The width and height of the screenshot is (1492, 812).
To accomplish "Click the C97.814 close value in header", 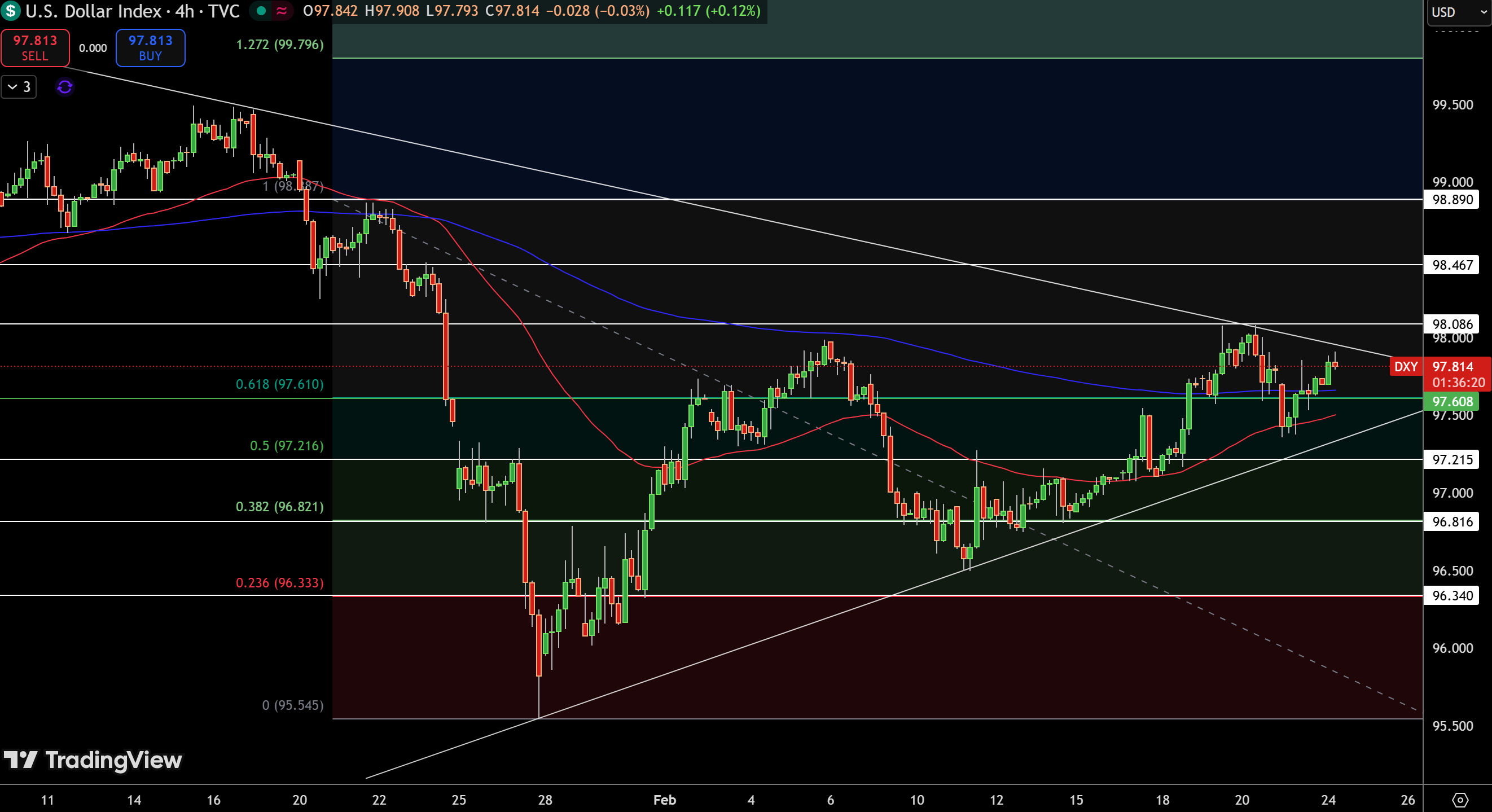I will [x=512, y=11].
